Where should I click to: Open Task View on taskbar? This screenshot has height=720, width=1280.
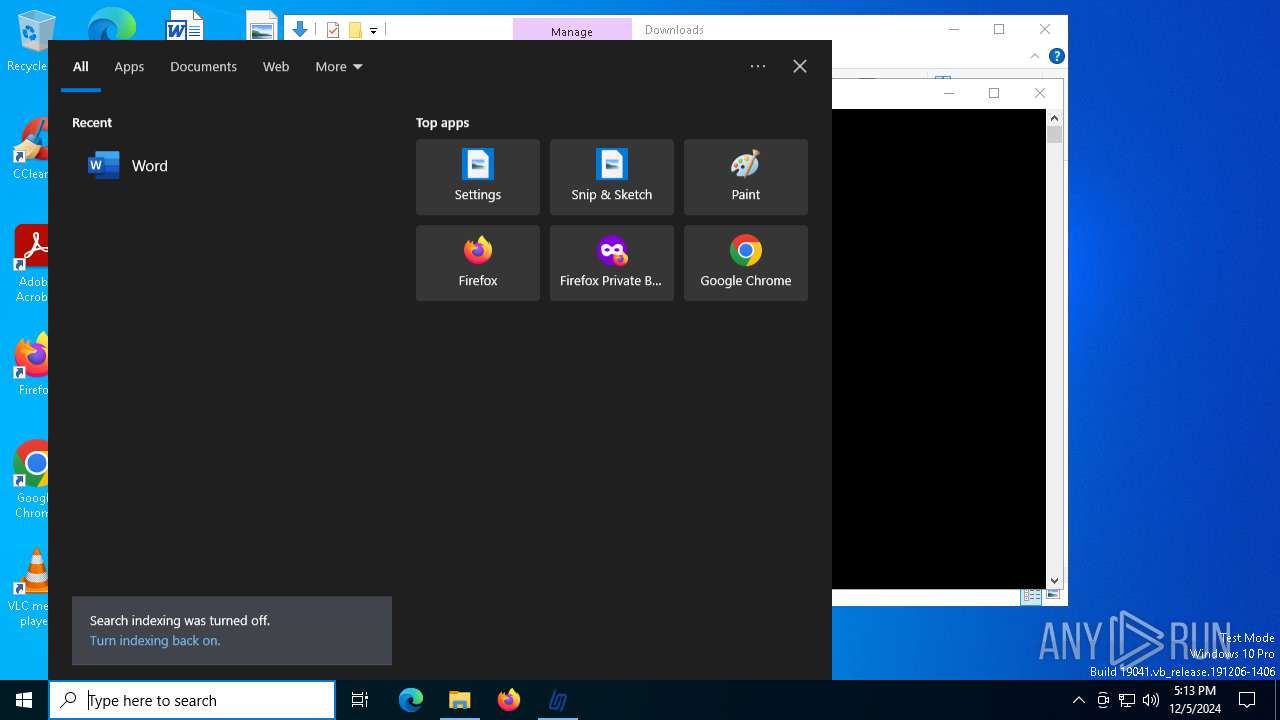[360, 700]
